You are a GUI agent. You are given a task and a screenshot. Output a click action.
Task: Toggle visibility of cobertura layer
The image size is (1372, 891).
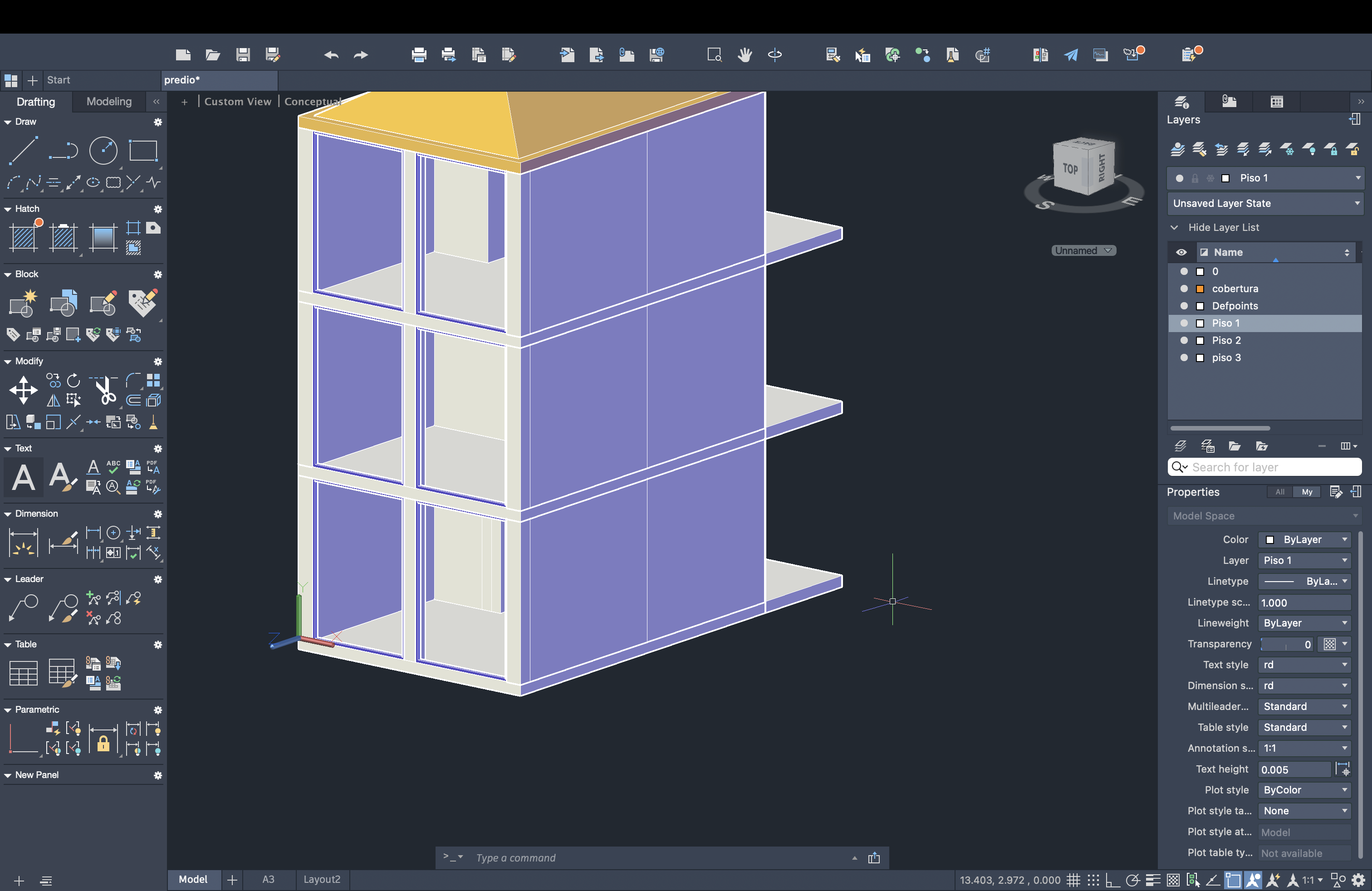coord(1184,289)
